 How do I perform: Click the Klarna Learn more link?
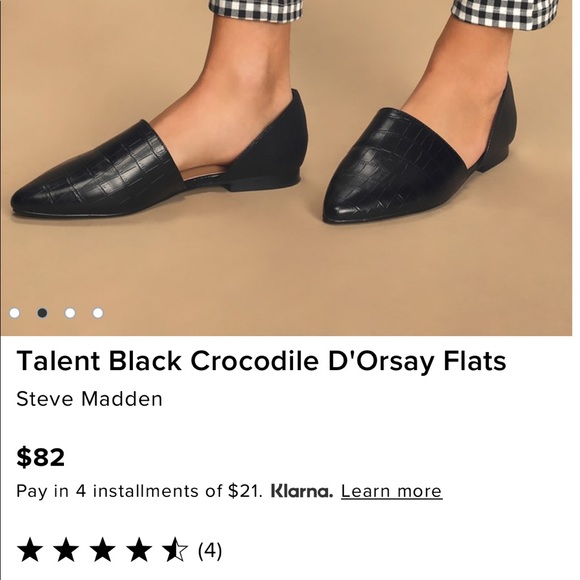[391, 491]
